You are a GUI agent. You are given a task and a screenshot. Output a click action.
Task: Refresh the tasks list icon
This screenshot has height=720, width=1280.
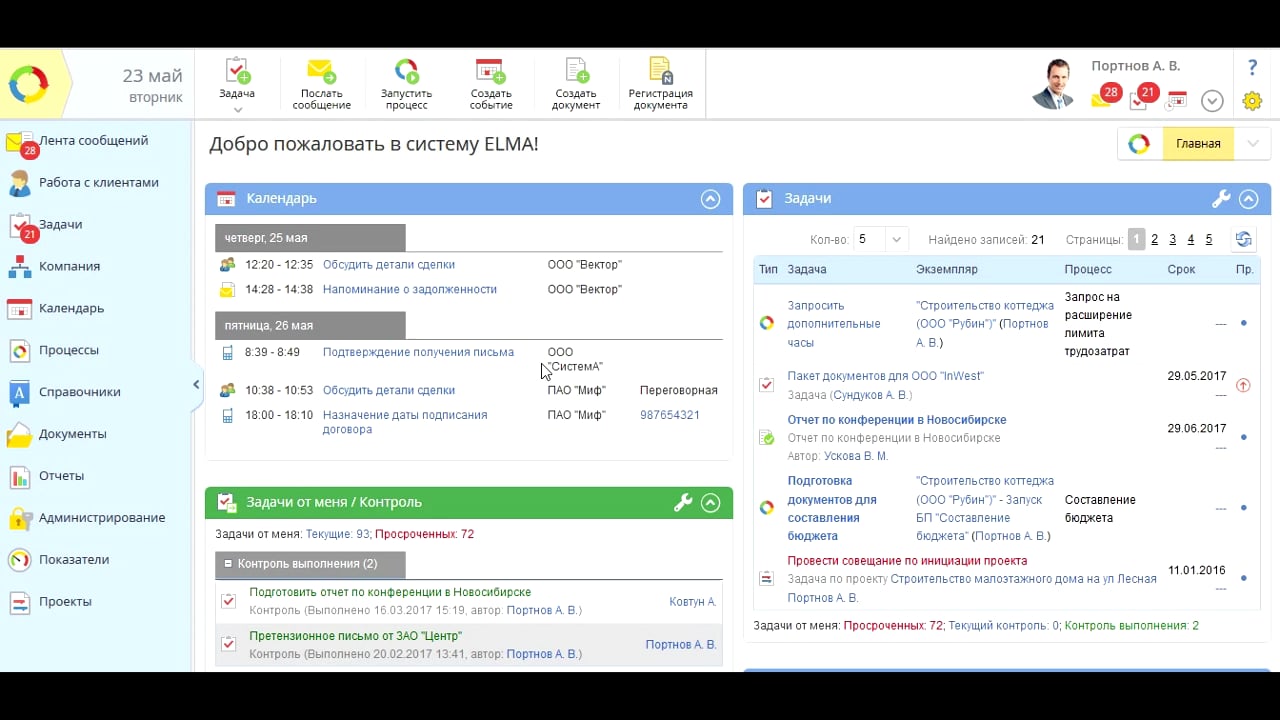click(1243, 240)
